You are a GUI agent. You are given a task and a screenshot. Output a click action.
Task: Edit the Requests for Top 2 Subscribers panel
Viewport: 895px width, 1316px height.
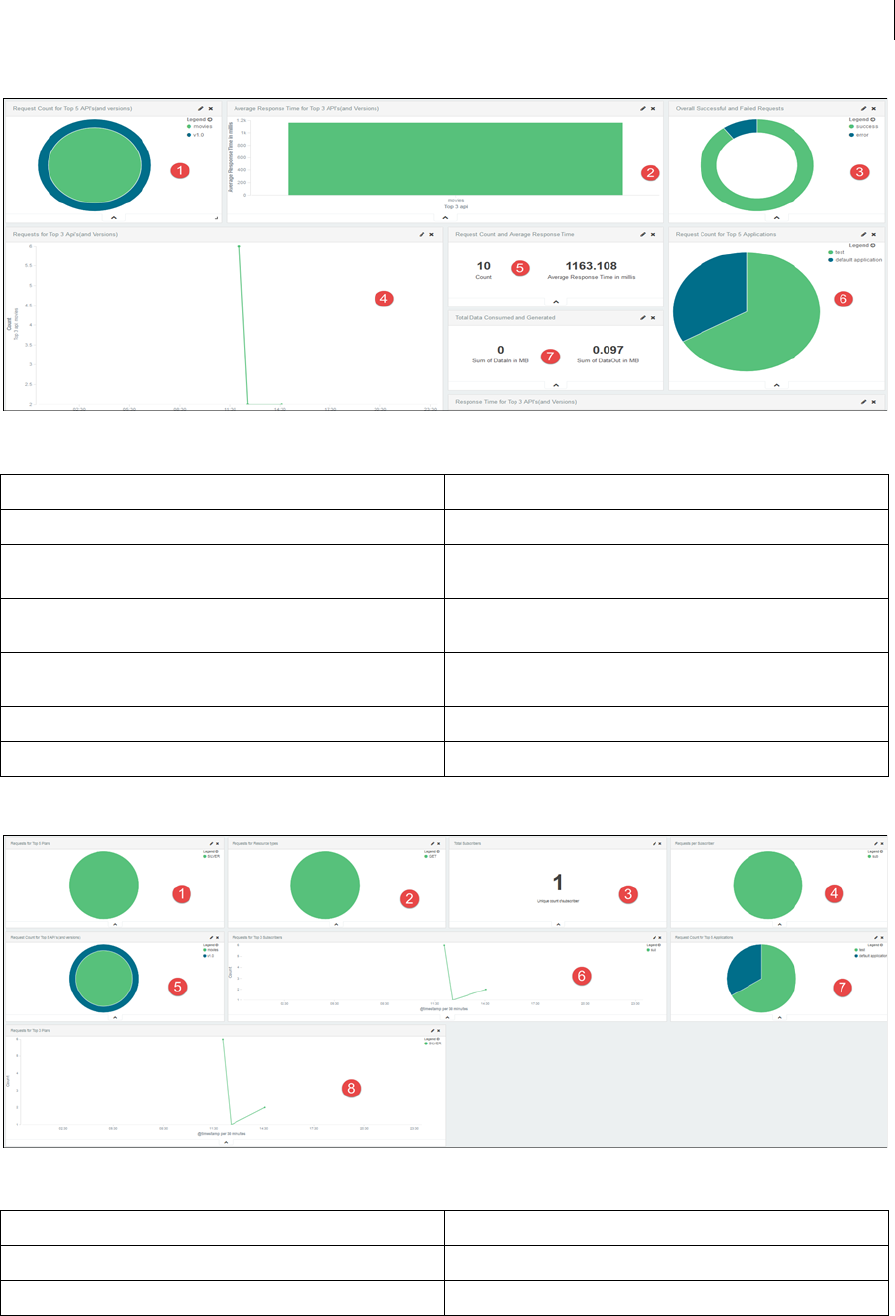653,938
